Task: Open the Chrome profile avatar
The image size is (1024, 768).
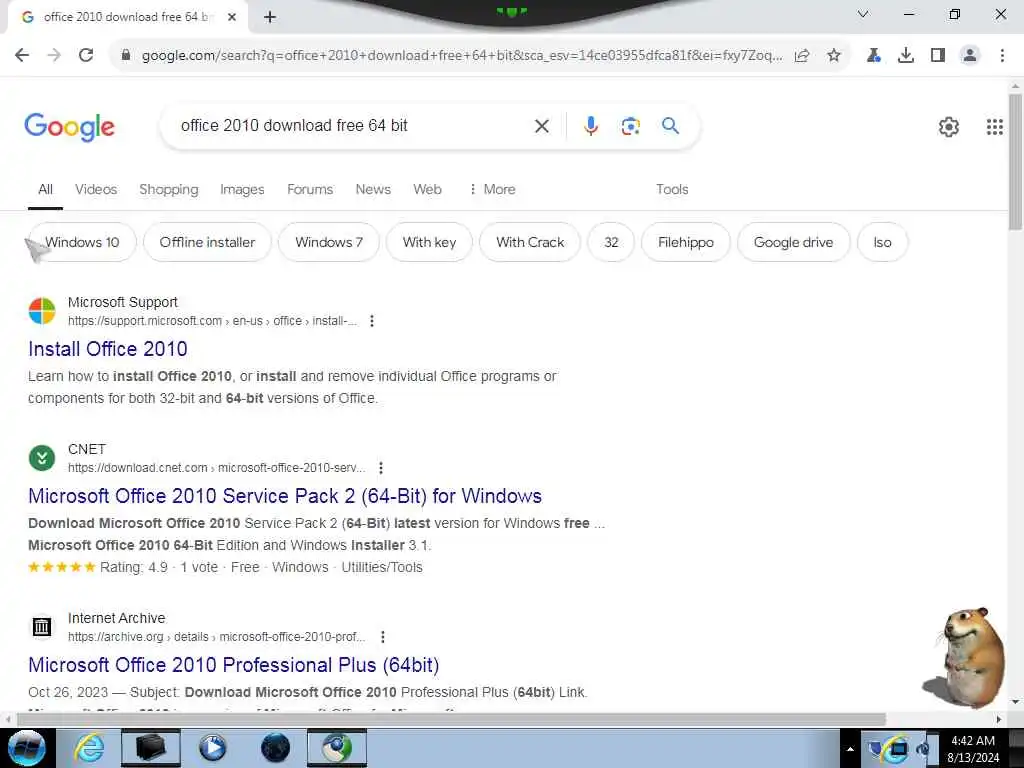Action: [x=970, y=56]
